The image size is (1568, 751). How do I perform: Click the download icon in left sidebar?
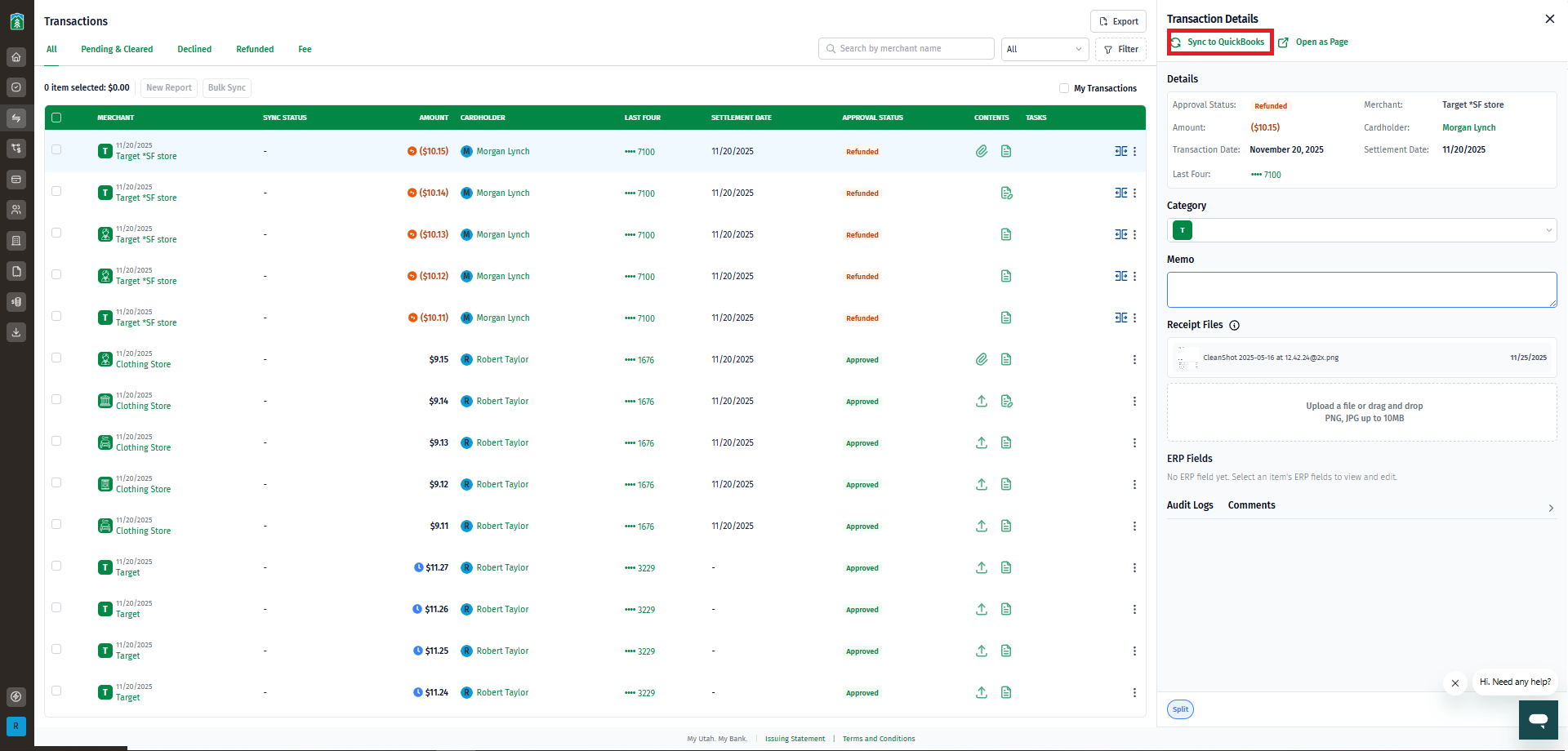tap(16, 332)
